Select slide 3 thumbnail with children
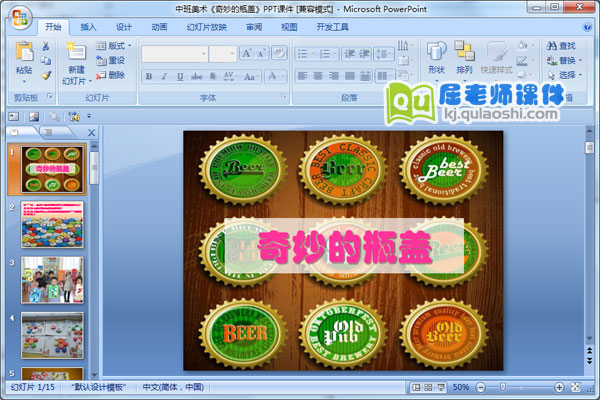Viewport: 600px width, 400px height. (x=52, y=280)
